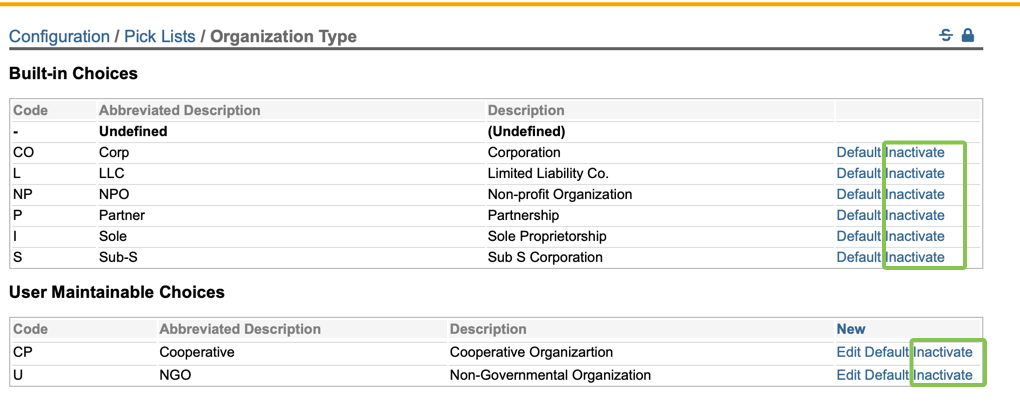Edit the Non-Governmental Organization entry
The image size is (1020, 405).
[848, 375]
